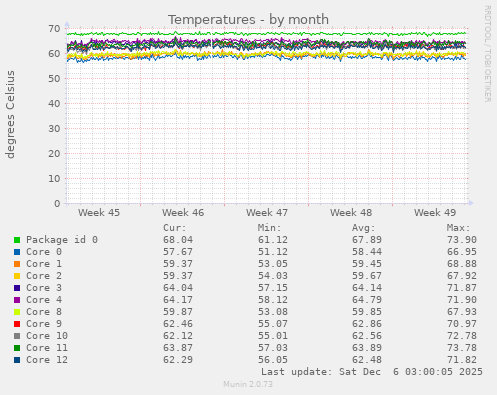Click the Package id 0 legend label
Image resolution: width=497 pixels, height=395 pixels.
(x=62, y=240)
